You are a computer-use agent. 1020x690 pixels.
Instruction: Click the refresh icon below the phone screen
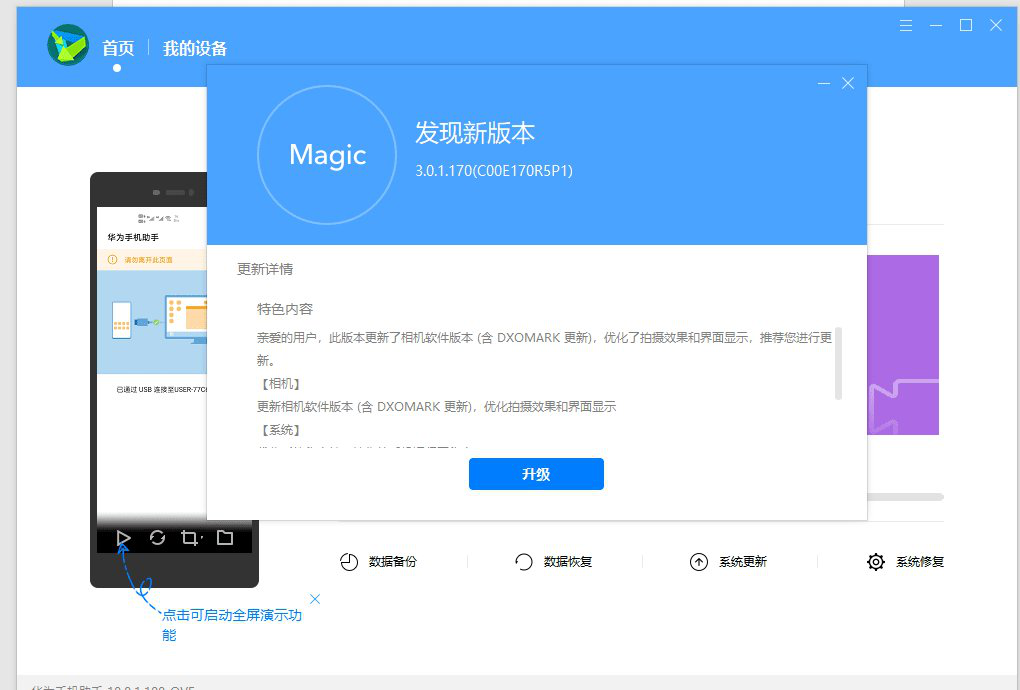point(157,538)
